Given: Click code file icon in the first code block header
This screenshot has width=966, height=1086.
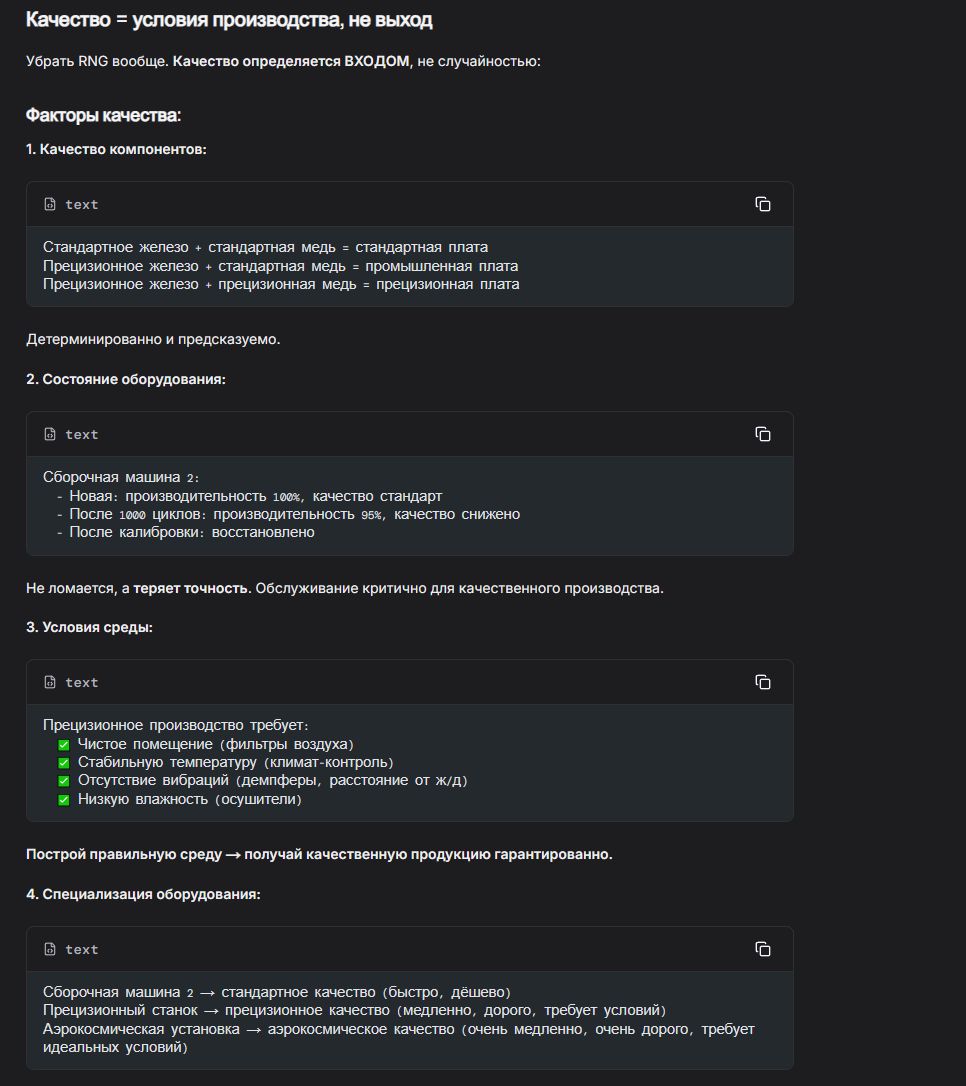Looking at the screenshot, I should point(50,204).
